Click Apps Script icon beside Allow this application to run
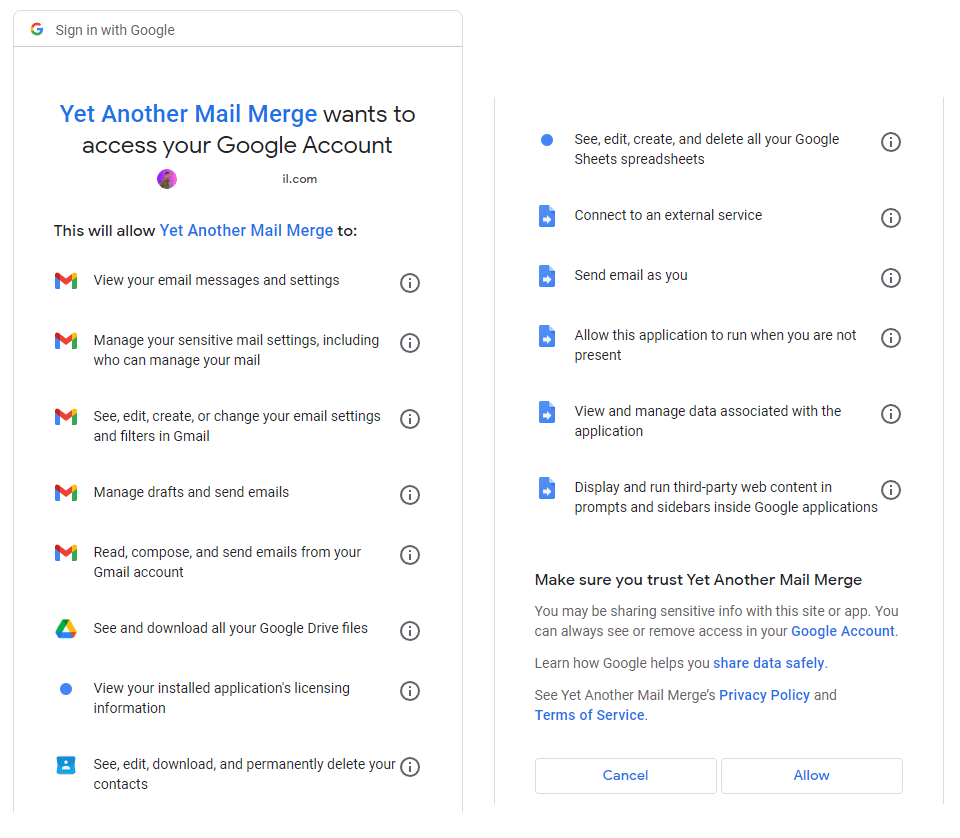960x838 pixels. [547, 336]
